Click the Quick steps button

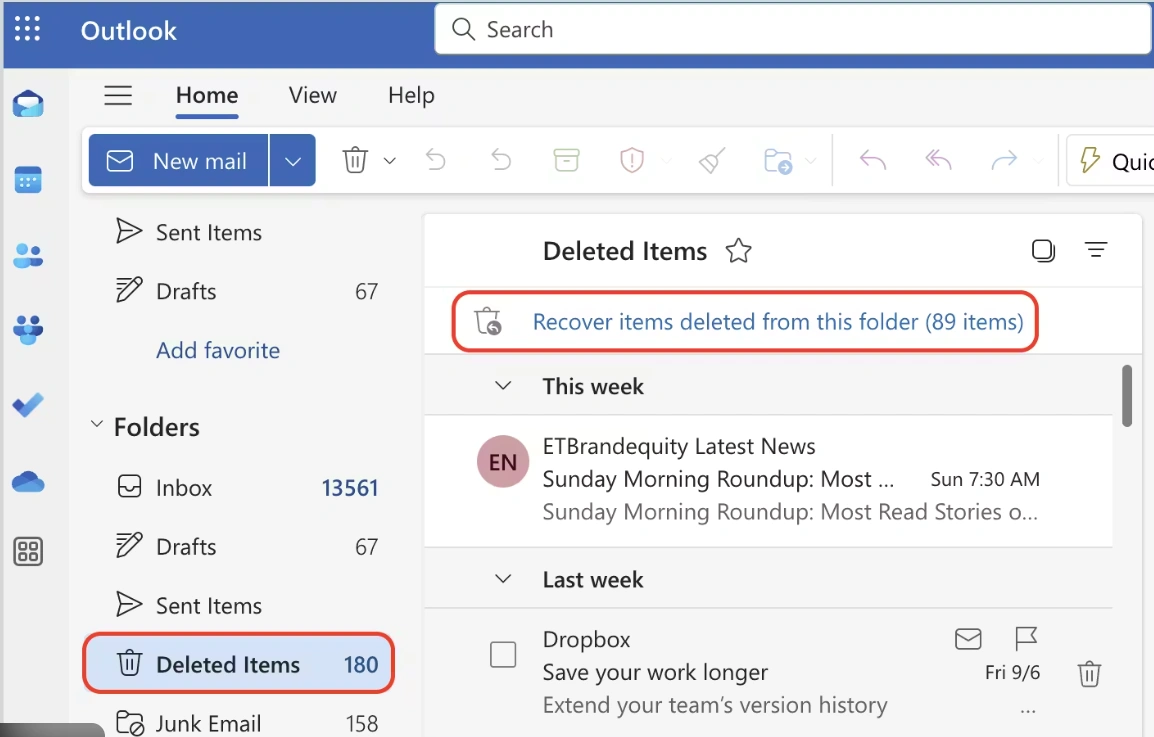pyautogui.click(x=1111, y=161)
